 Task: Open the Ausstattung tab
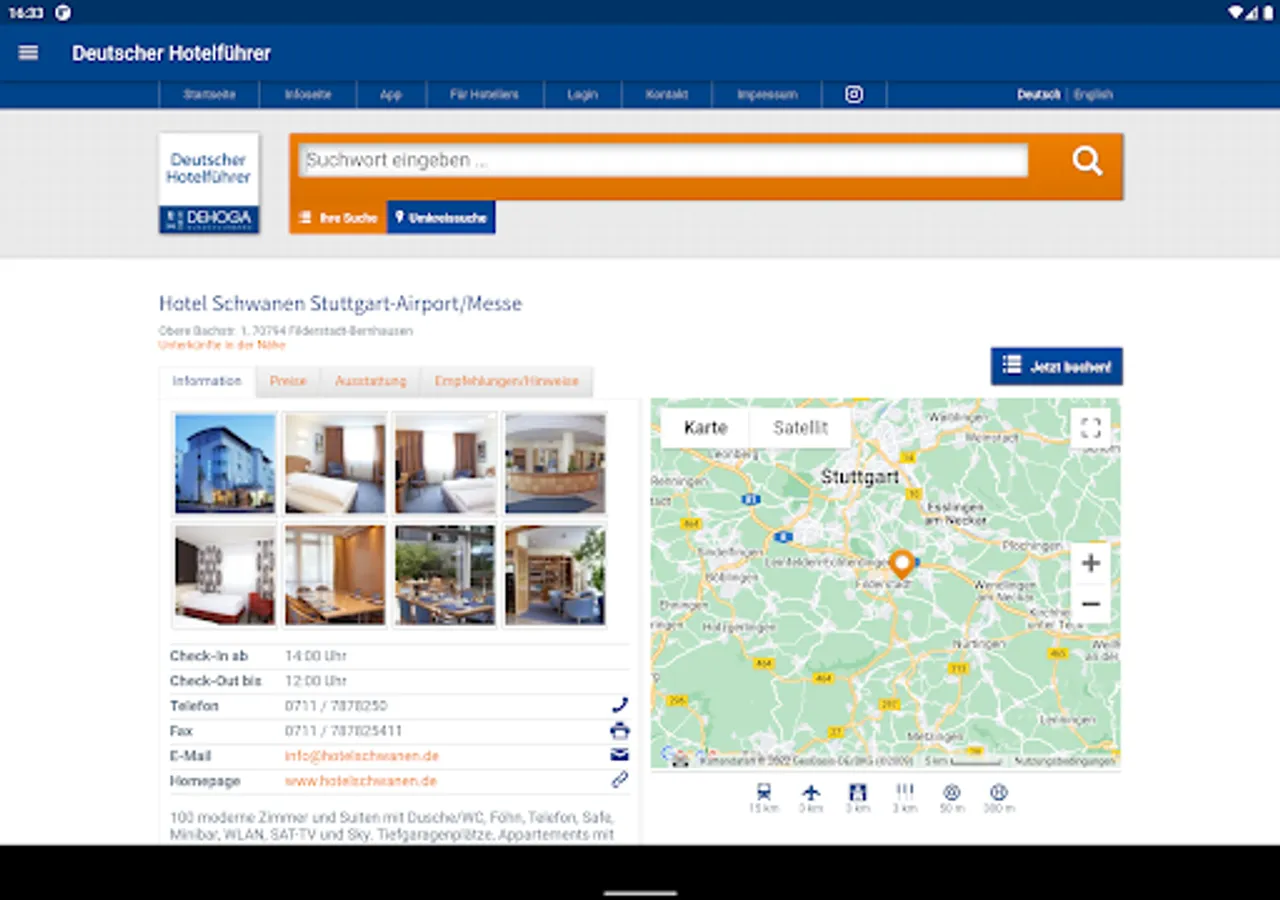click(371, 381)
